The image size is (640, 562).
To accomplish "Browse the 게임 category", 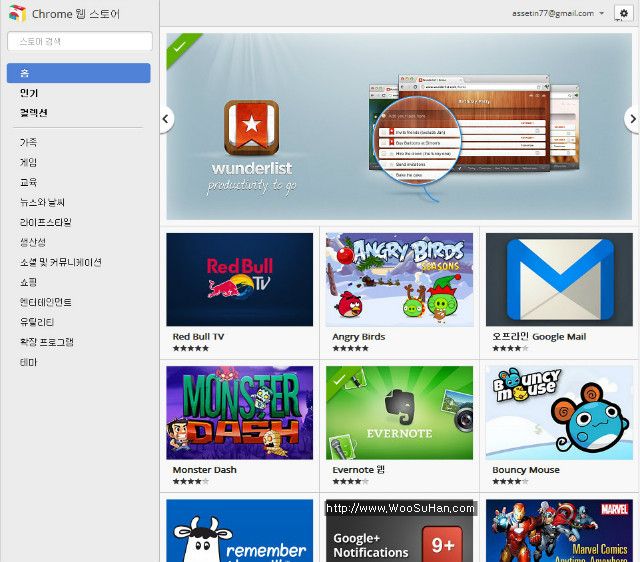I will pyautogui.click(x=29, y=162).
